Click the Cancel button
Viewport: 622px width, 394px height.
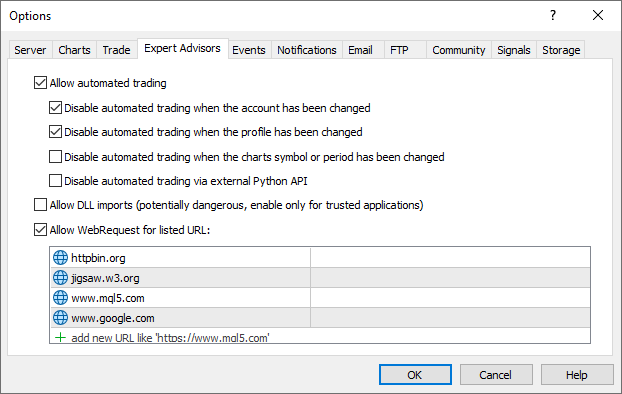[496, 375]
